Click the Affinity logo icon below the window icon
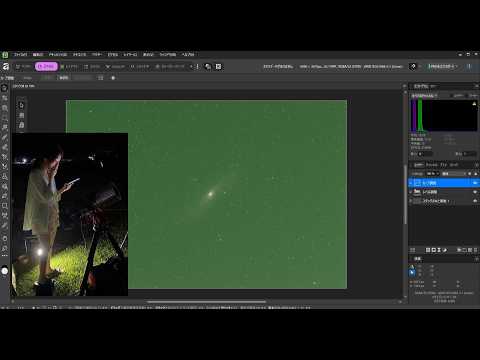 click(5, 67)
